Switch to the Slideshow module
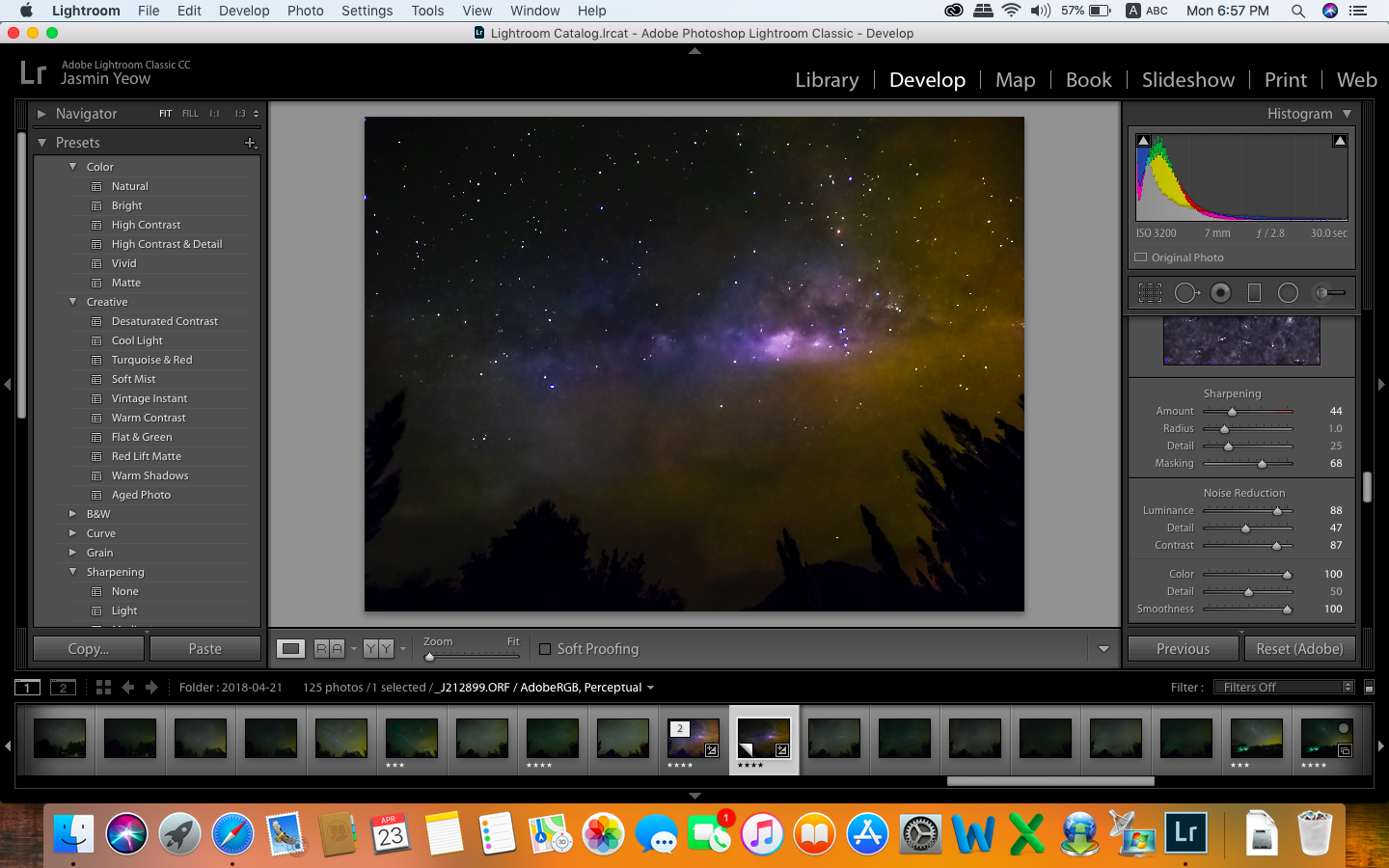This screenshot has height=868, width=1389. click(x=1188, y=80)
